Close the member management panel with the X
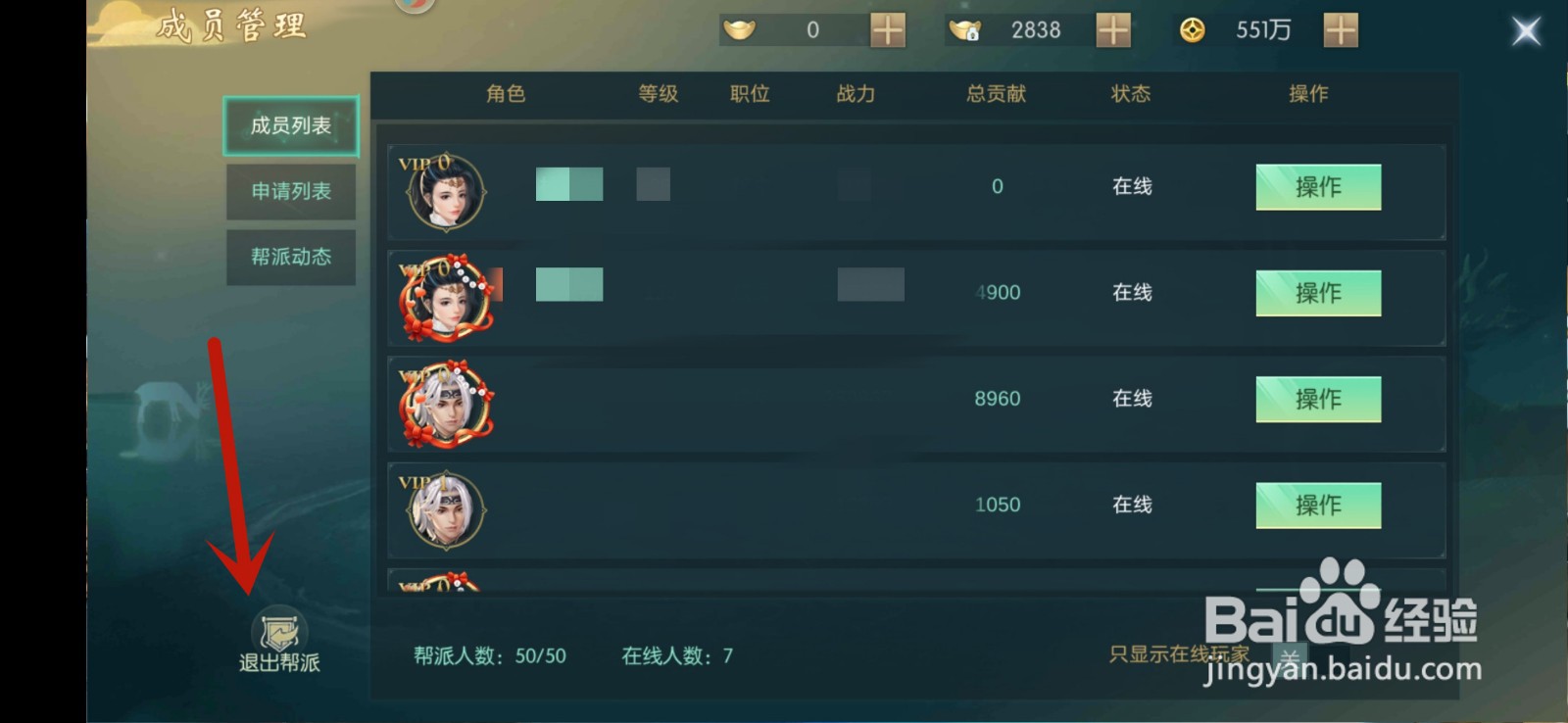 point(1525,31)
